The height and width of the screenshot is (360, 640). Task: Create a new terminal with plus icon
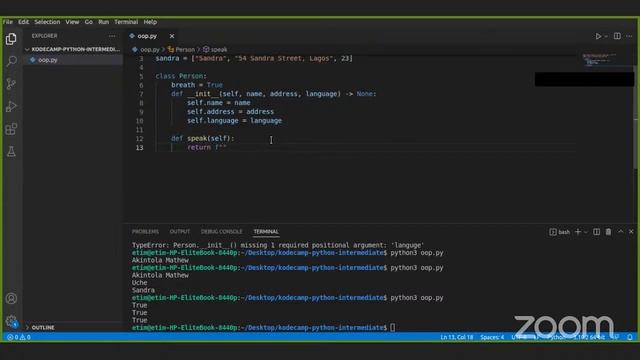click(578, 232)
